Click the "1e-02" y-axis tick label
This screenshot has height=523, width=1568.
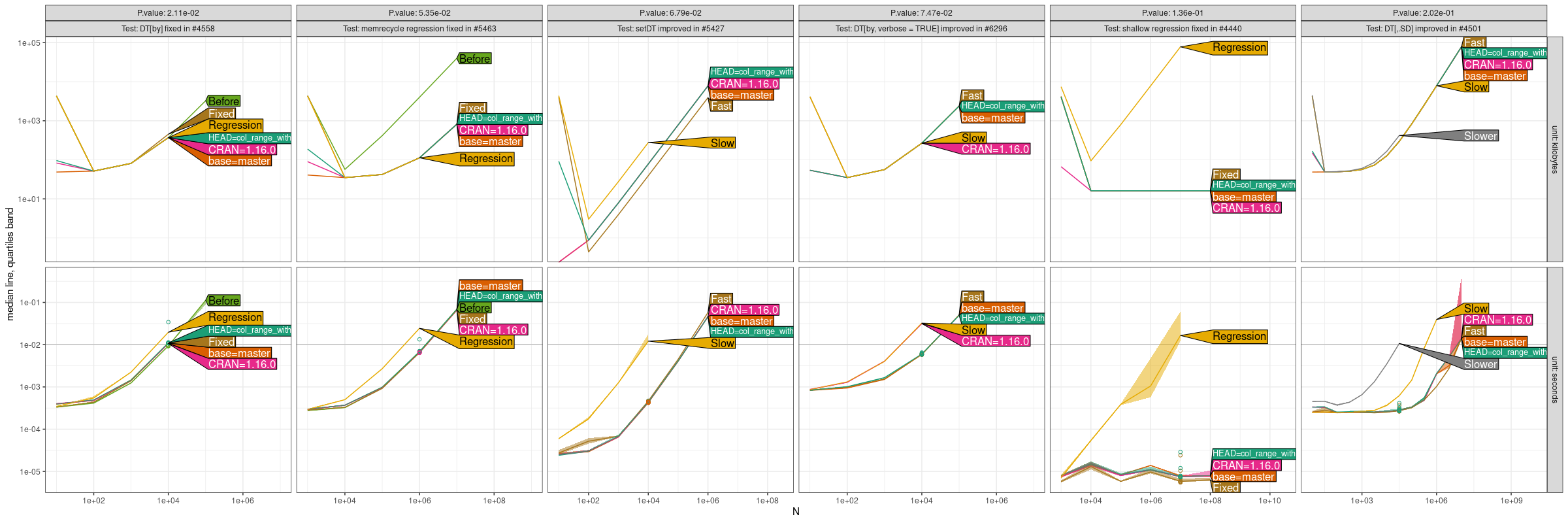point(29,345)
